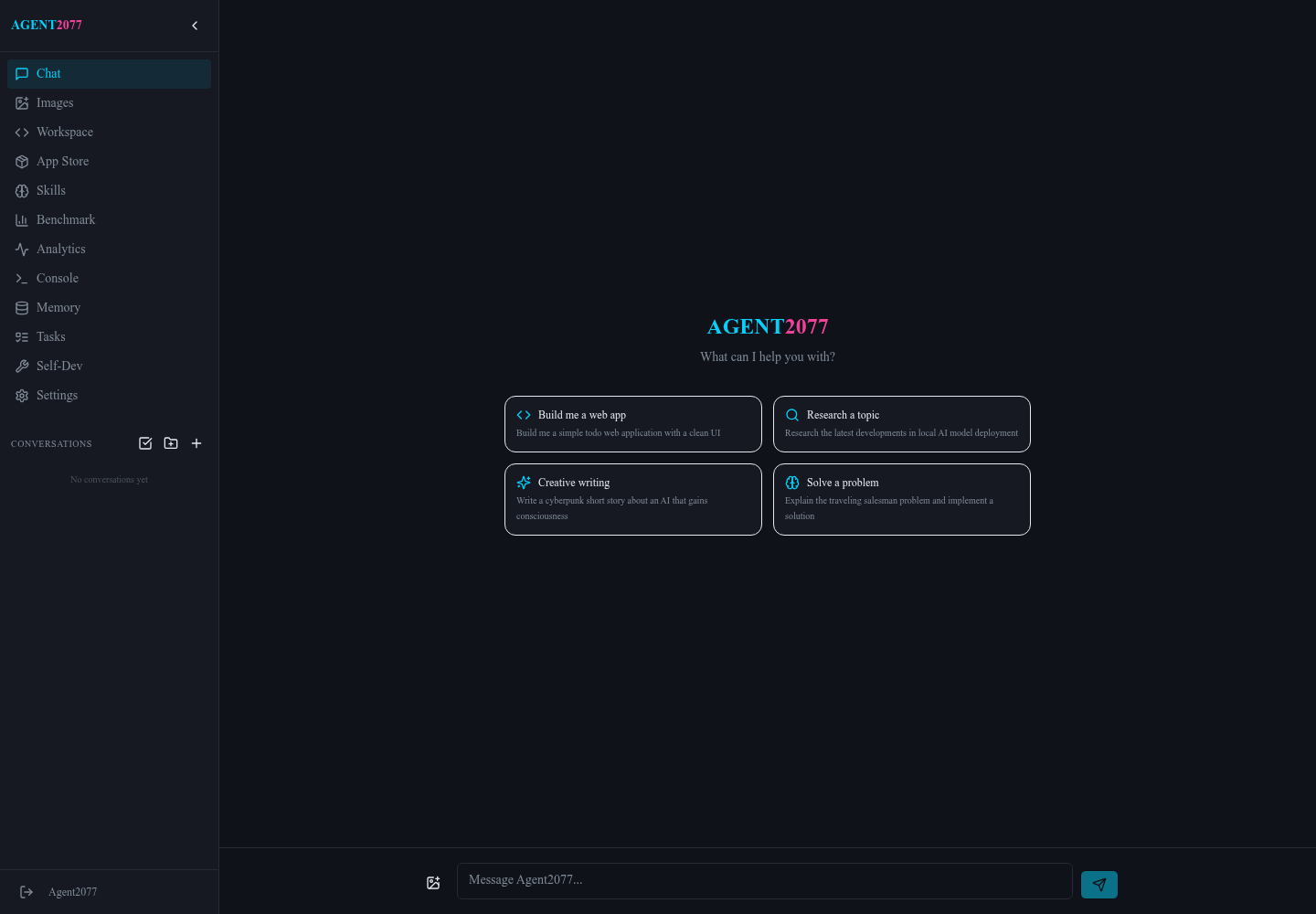Click the Chat speech bubble icon
Viewport: 1316px width, 914px height.
(x=22, y=74)
